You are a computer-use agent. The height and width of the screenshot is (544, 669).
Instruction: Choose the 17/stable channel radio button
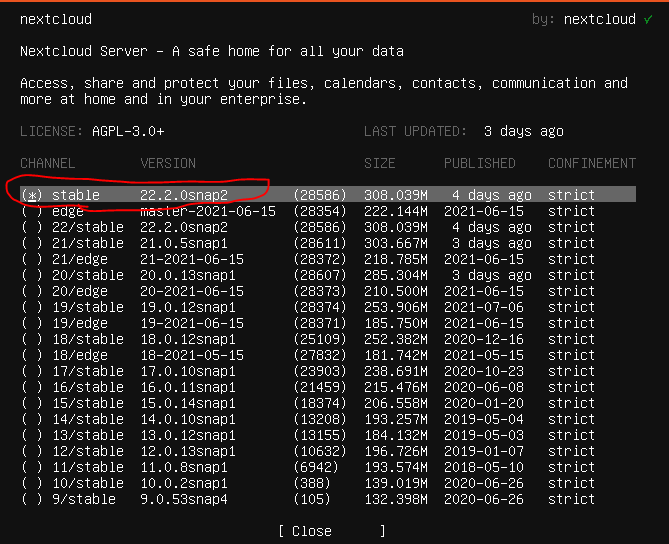point(32,371)
